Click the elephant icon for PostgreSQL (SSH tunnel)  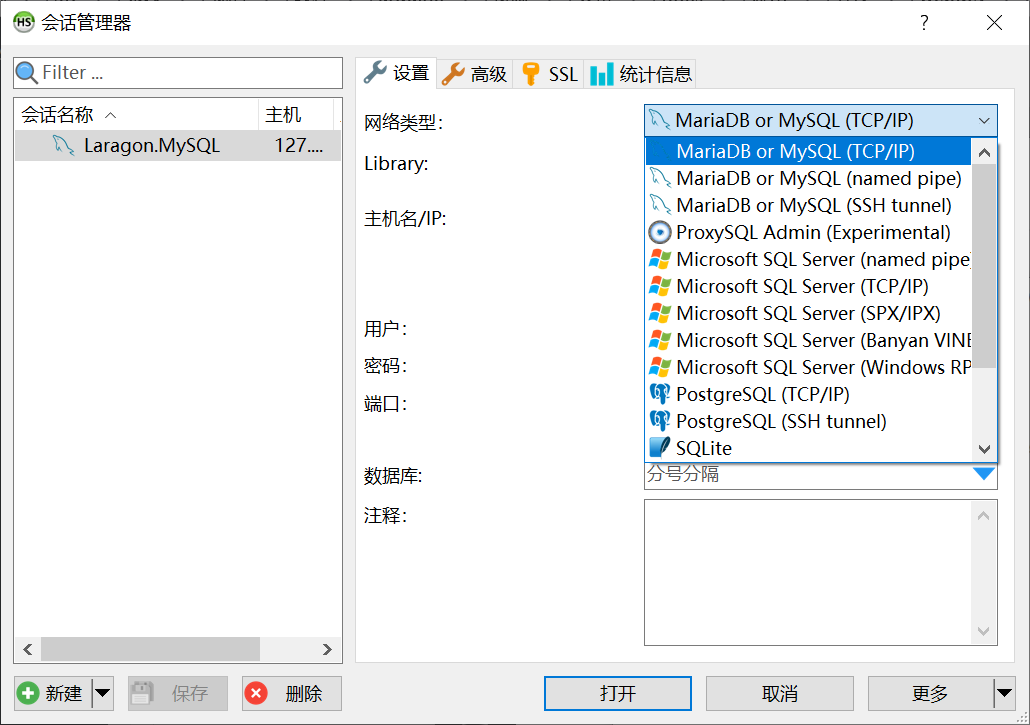click(x=660, y=421)
